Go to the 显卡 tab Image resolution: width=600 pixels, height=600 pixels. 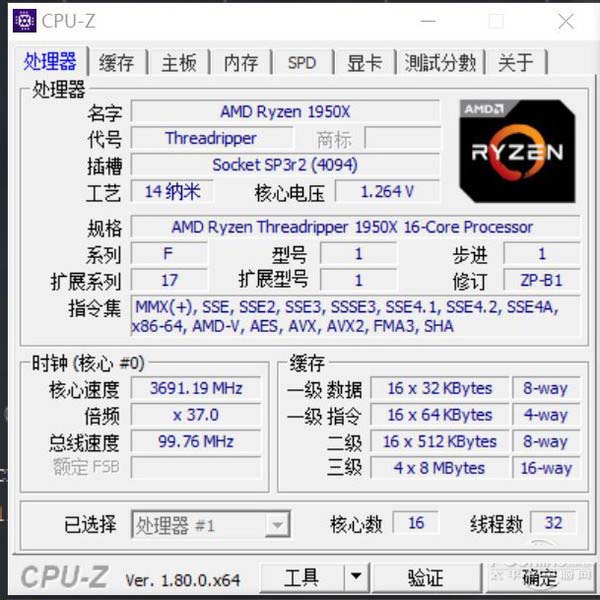click(365, 62)
